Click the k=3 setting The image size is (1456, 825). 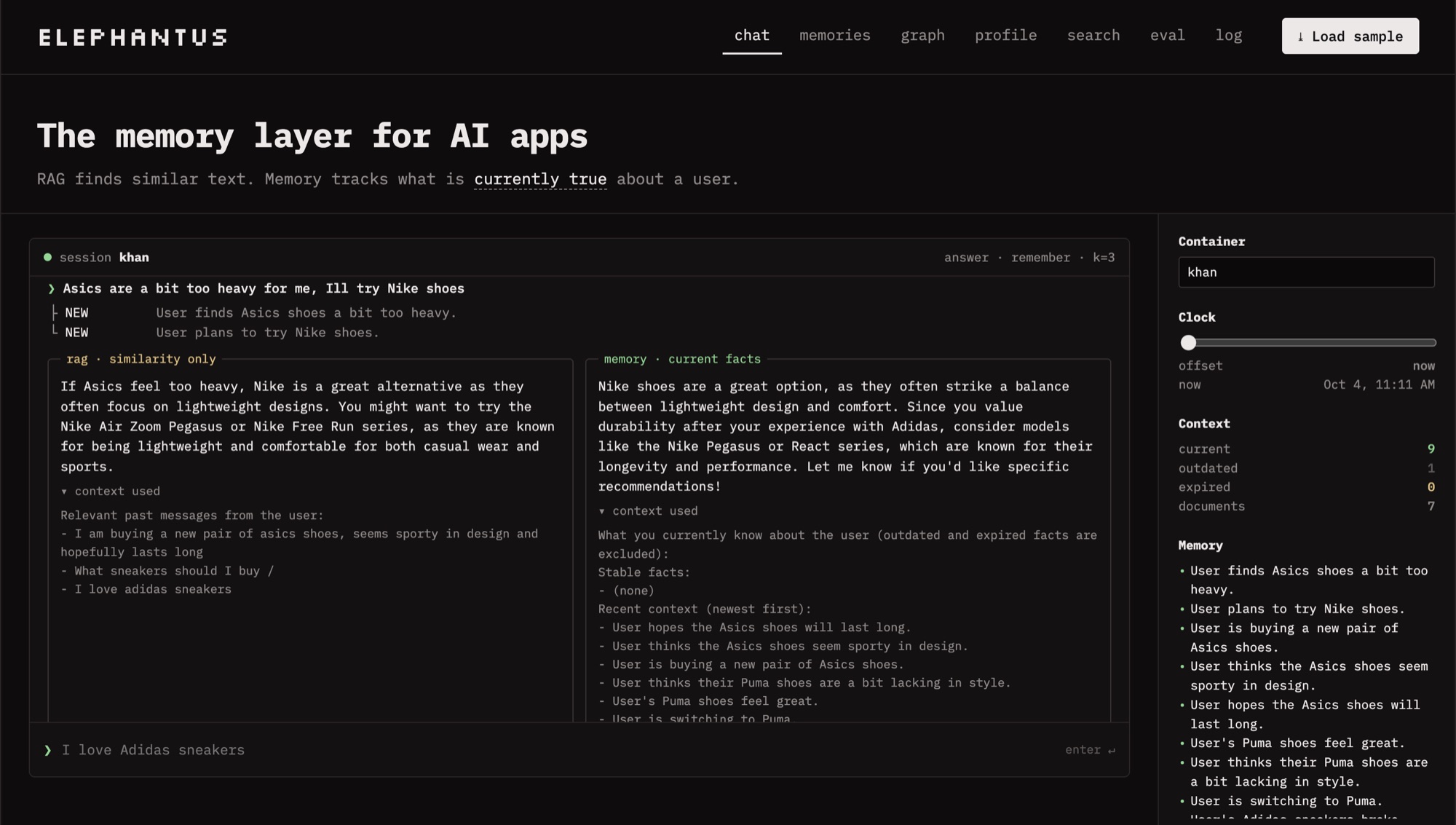click(x=1104, y=258)
